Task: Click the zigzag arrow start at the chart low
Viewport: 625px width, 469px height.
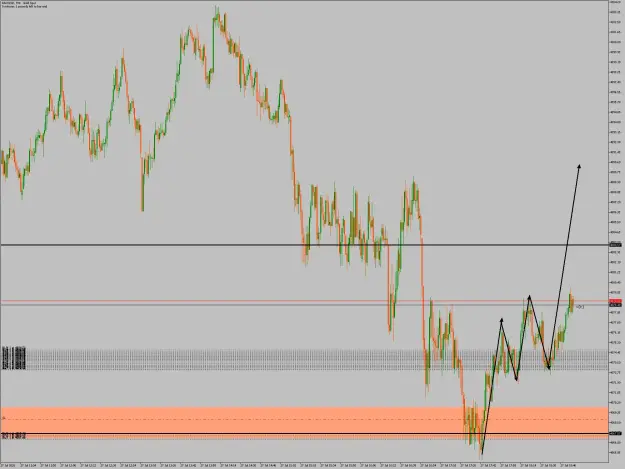Action: tap(482, 453)
